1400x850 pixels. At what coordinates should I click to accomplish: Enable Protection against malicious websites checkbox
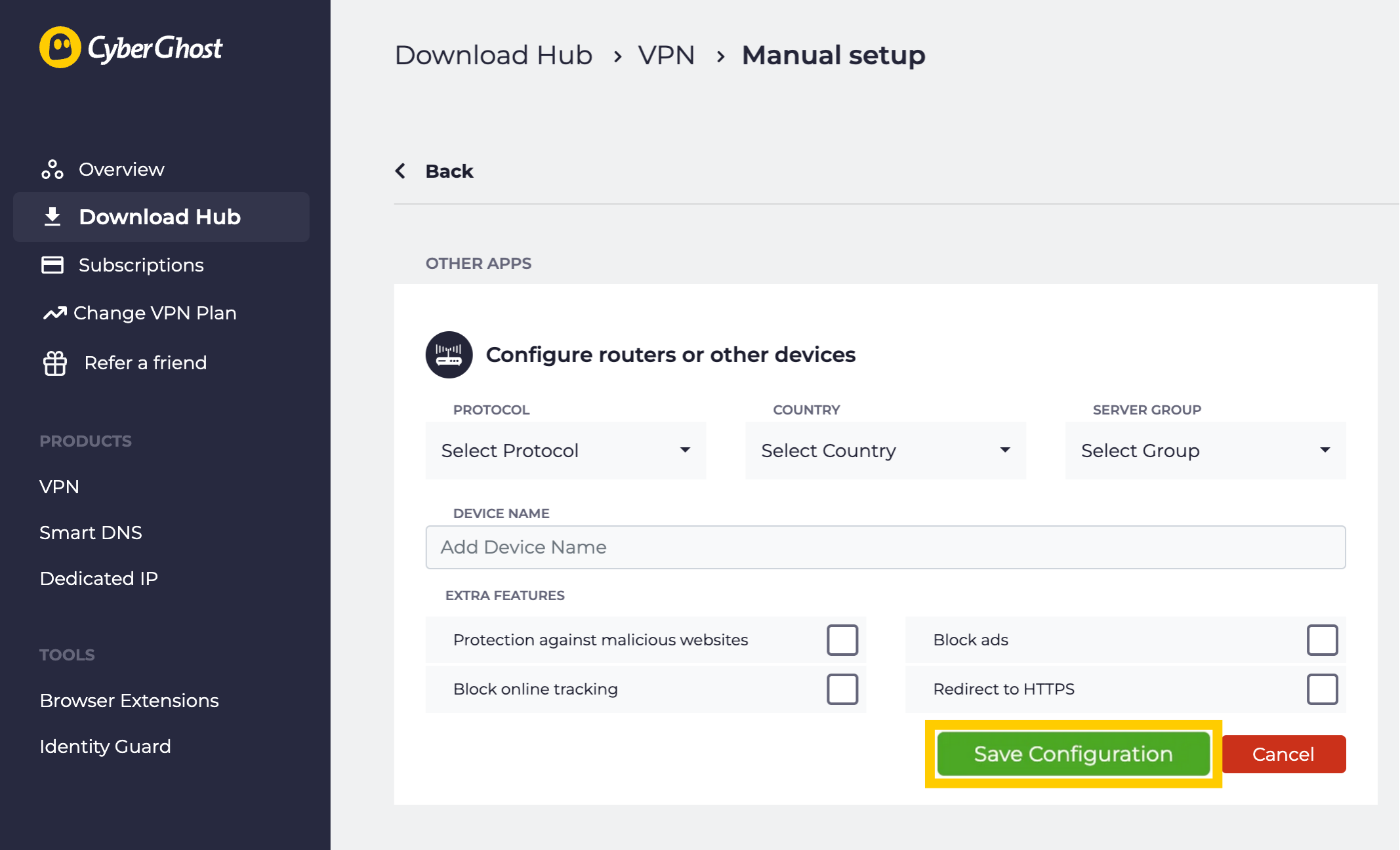coord(842,640)
